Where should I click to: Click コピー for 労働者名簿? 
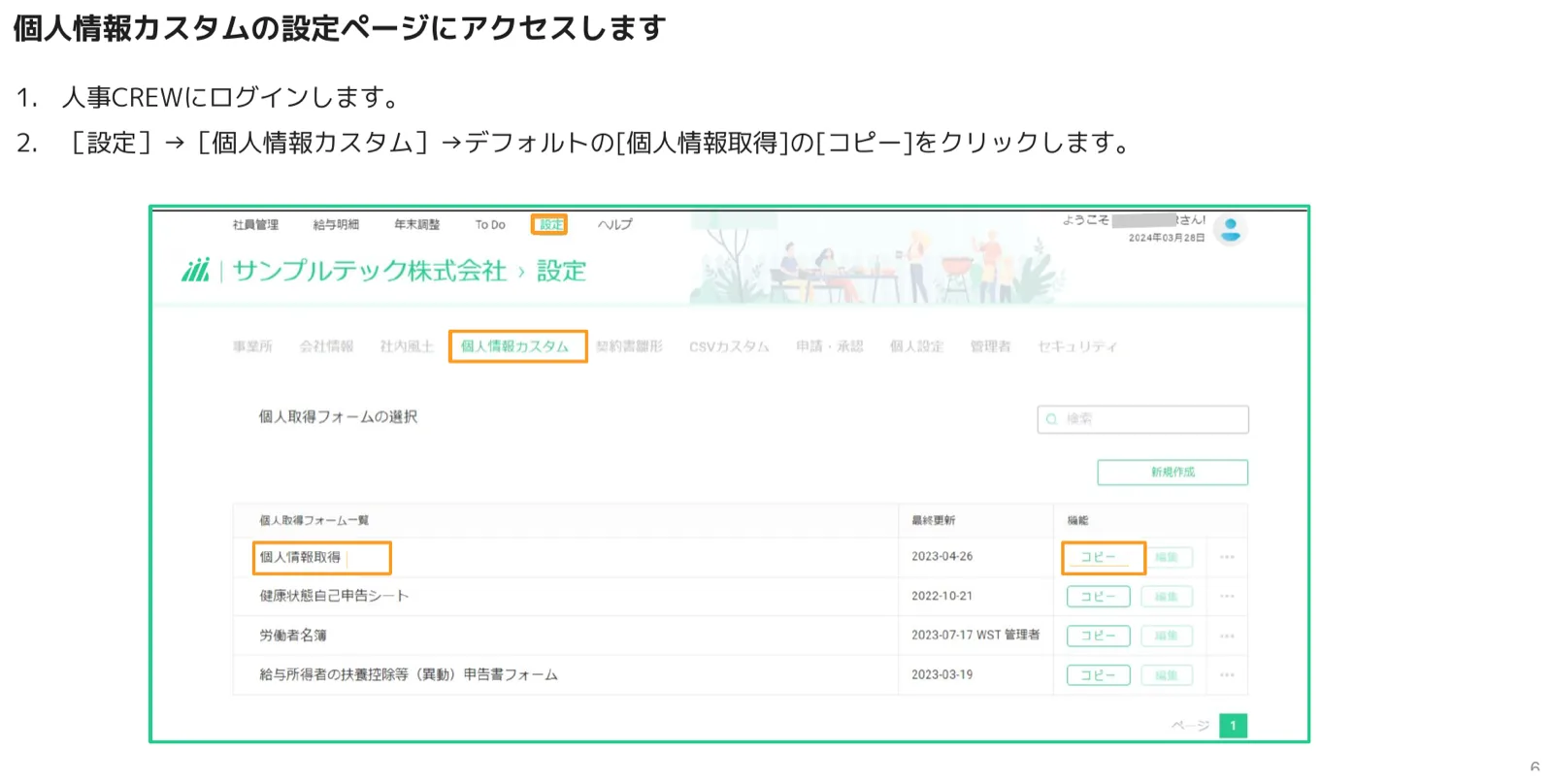coord(1098,636)
